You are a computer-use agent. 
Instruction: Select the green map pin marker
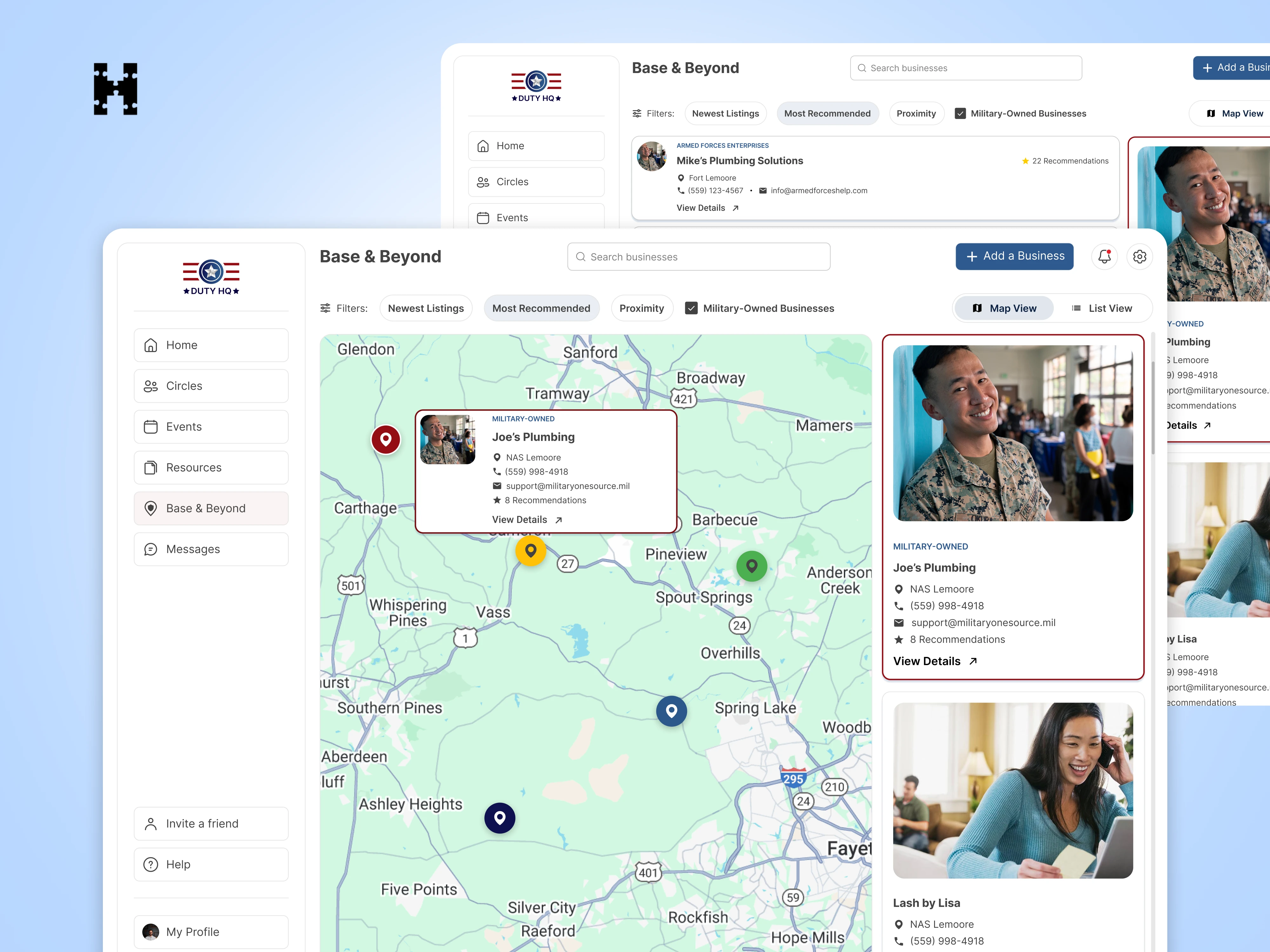pyautogui.click(x=752, y=566)
